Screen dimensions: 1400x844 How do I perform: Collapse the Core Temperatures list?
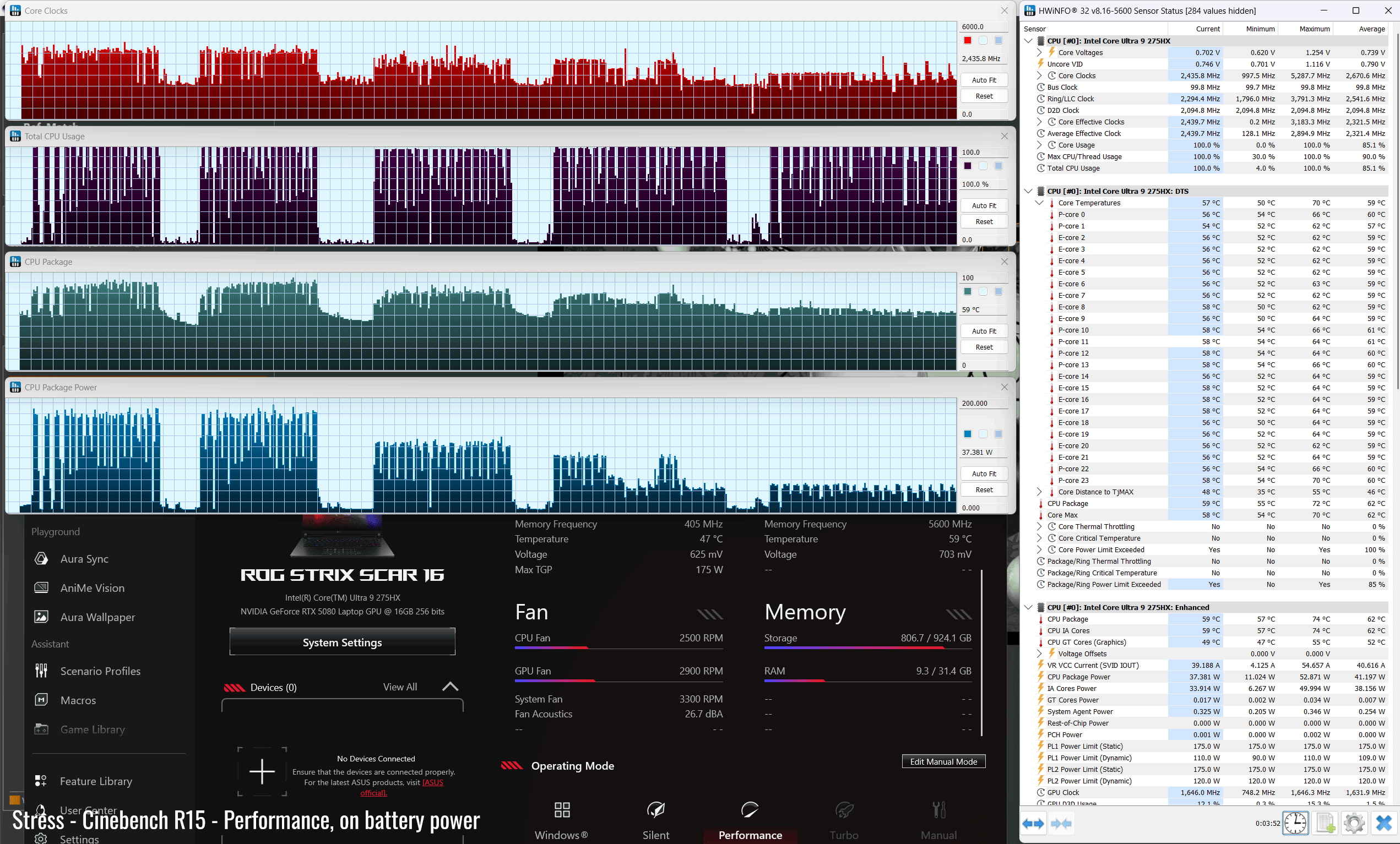(x=1039, y=203)
